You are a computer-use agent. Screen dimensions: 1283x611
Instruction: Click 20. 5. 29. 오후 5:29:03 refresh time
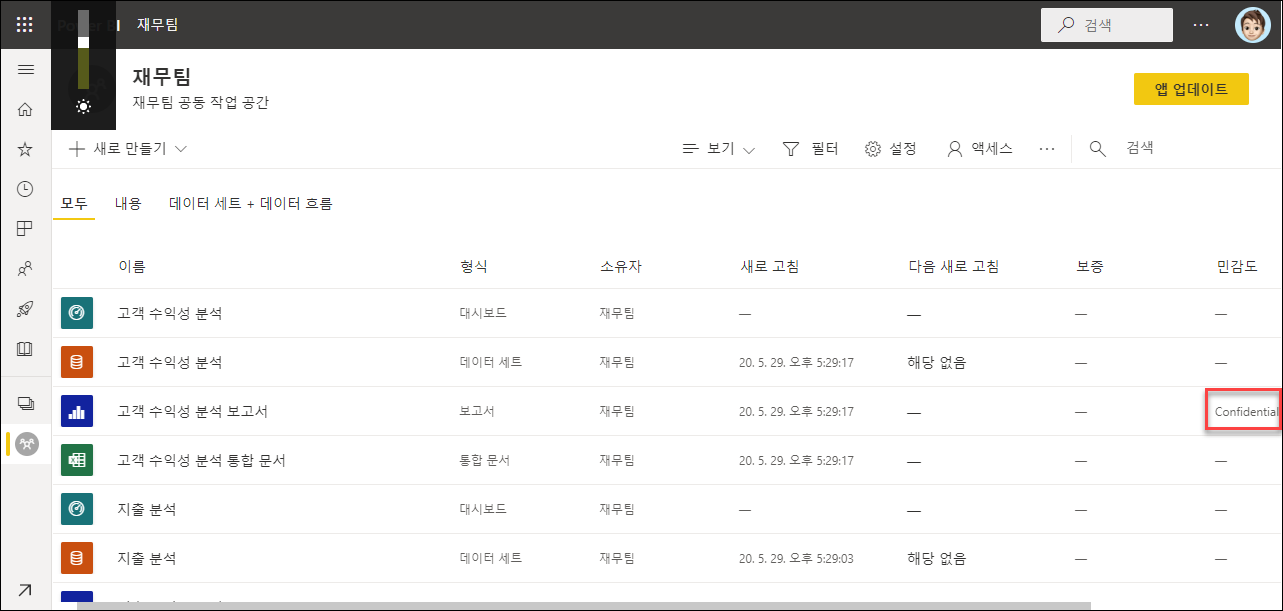coord(796,558)
